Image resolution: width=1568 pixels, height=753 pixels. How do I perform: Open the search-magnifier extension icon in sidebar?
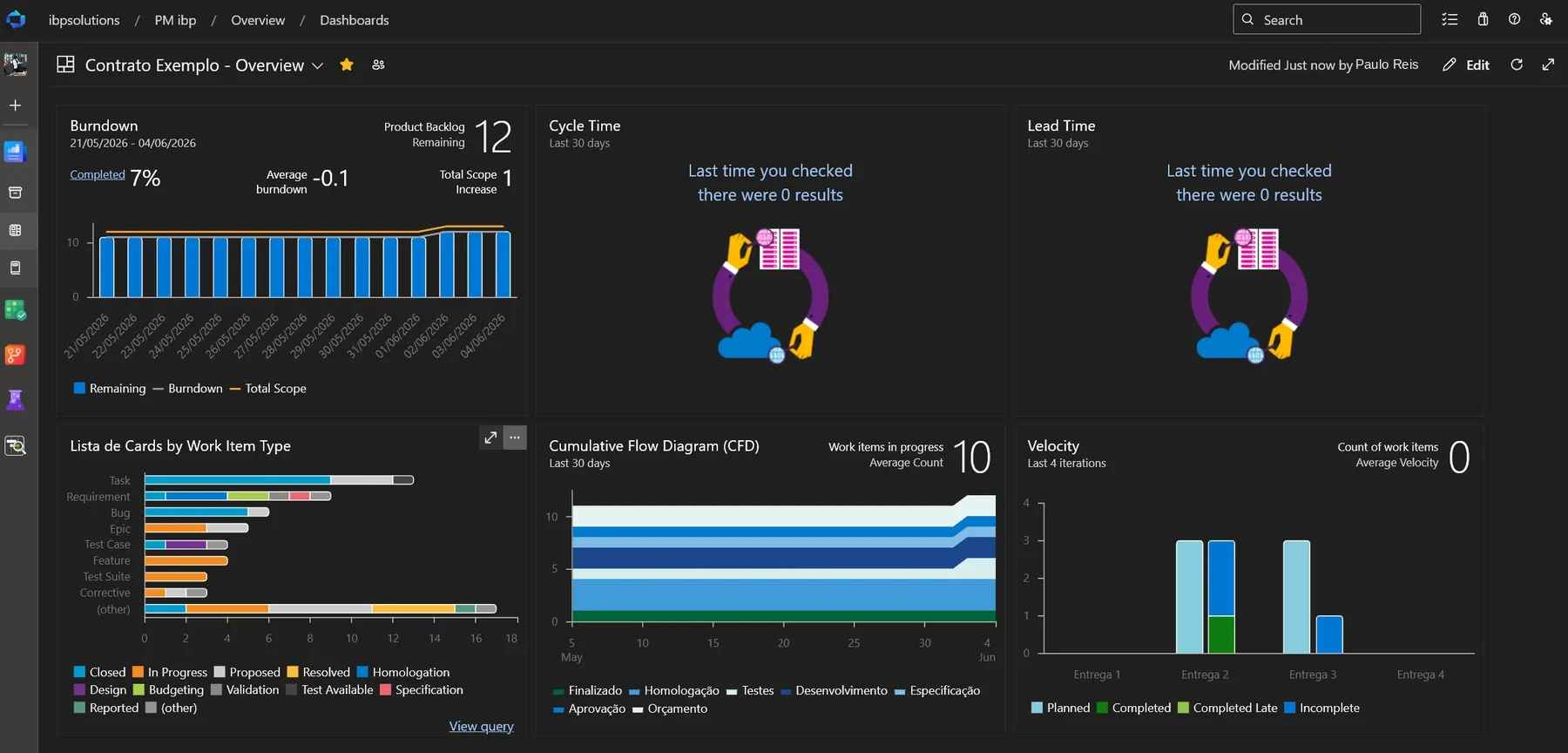tap(16, 446)
